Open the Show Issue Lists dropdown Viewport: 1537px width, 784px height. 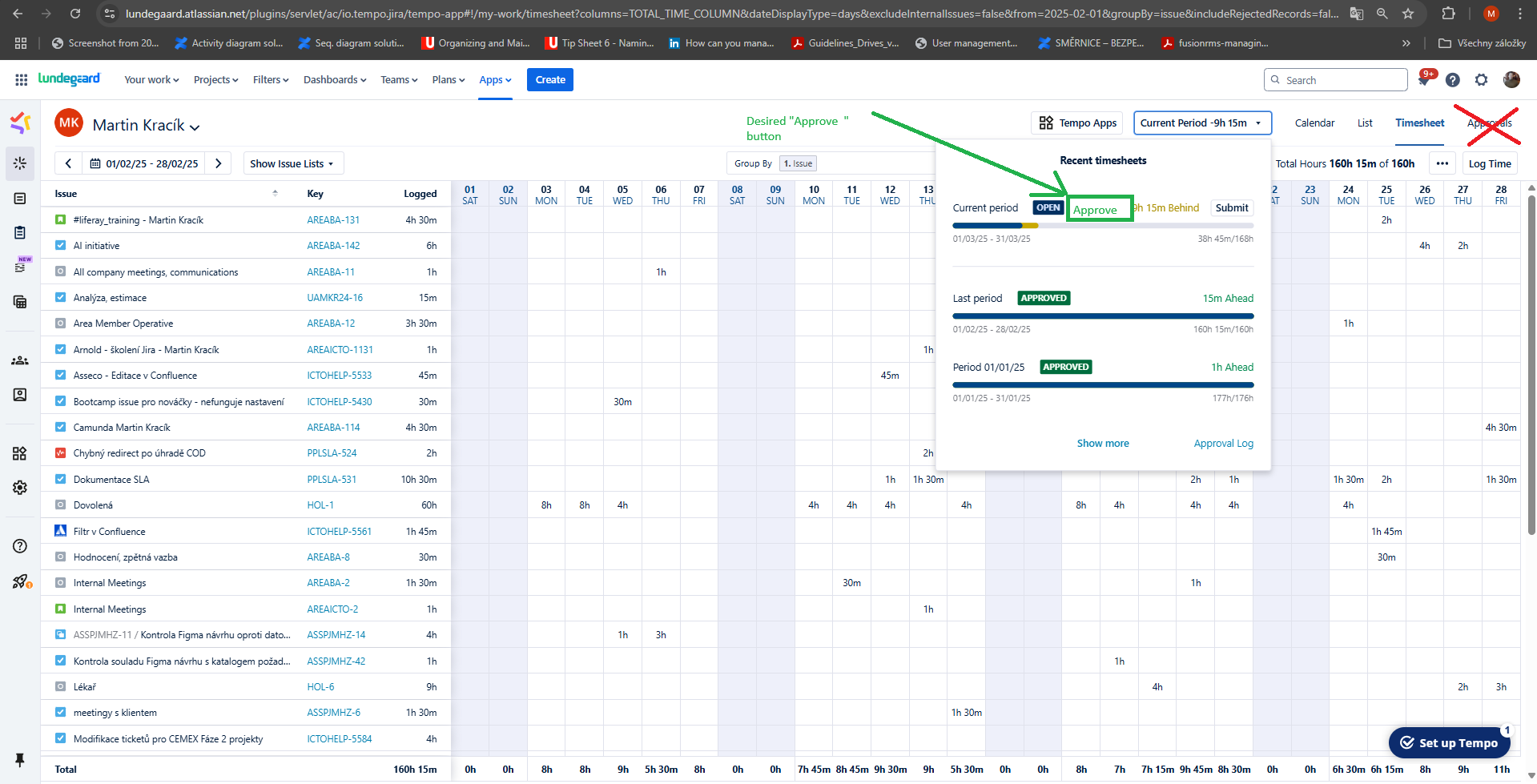[x=292, y=164]
